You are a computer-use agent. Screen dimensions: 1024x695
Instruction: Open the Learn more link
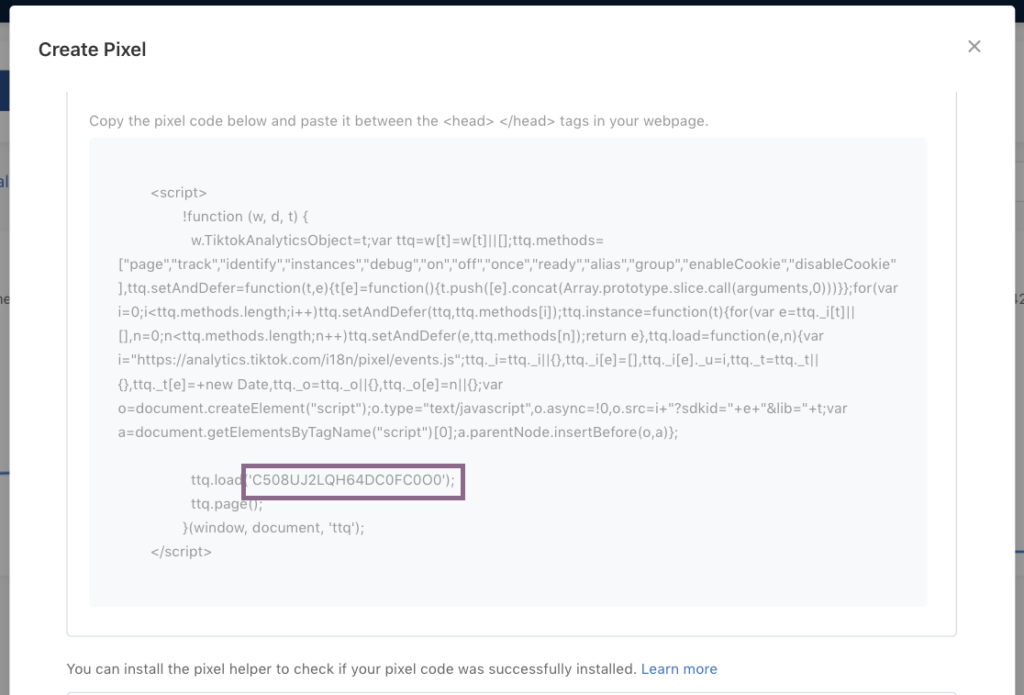click(x=679, y=669)
